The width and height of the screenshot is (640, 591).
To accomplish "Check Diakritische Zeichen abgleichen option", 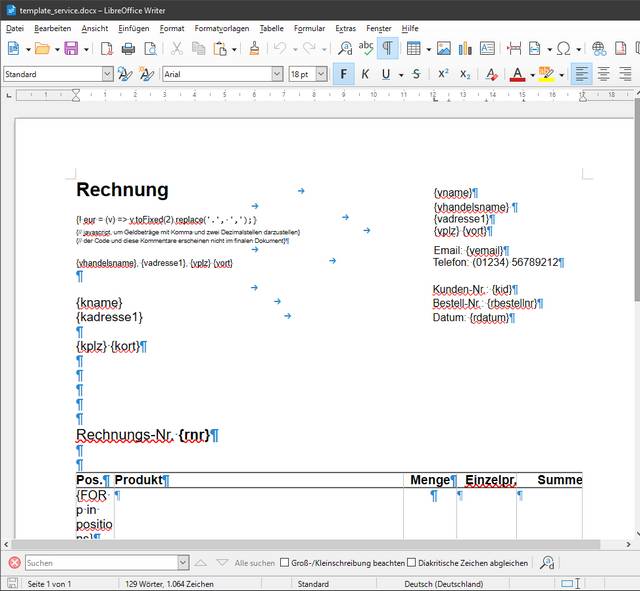I will click(x=412, y=563).
